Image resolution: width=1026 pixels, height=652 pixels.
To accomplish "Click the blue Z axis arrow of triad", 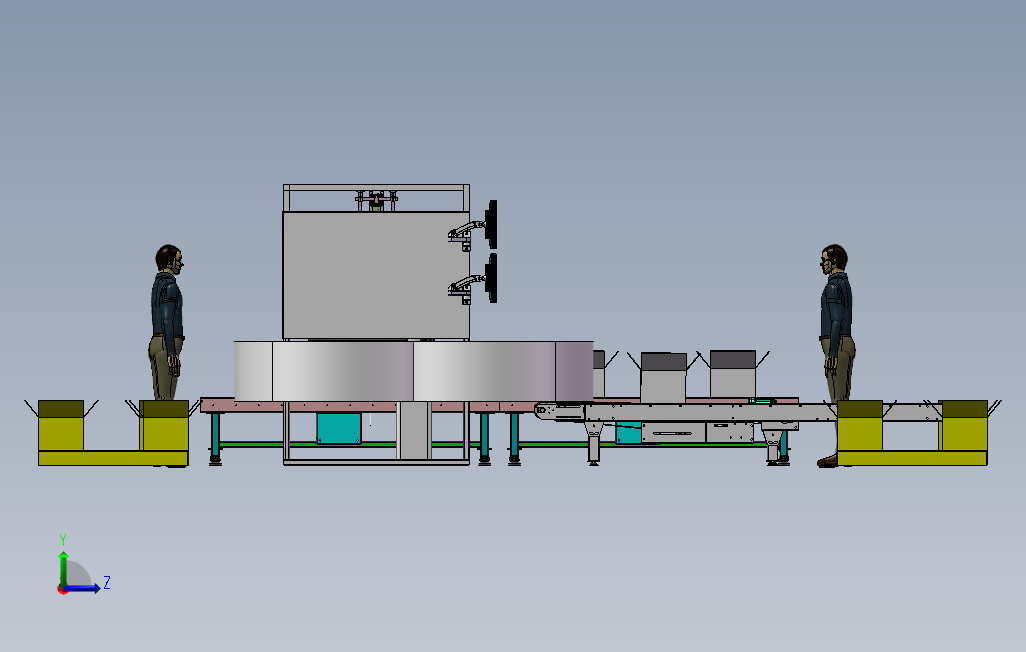I will click(83, 588).
